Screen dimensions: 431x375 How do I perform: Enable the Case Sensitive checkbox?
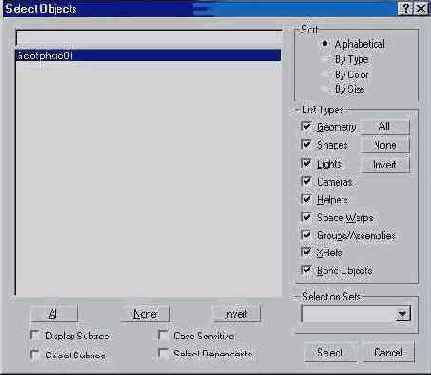[163, 335]
